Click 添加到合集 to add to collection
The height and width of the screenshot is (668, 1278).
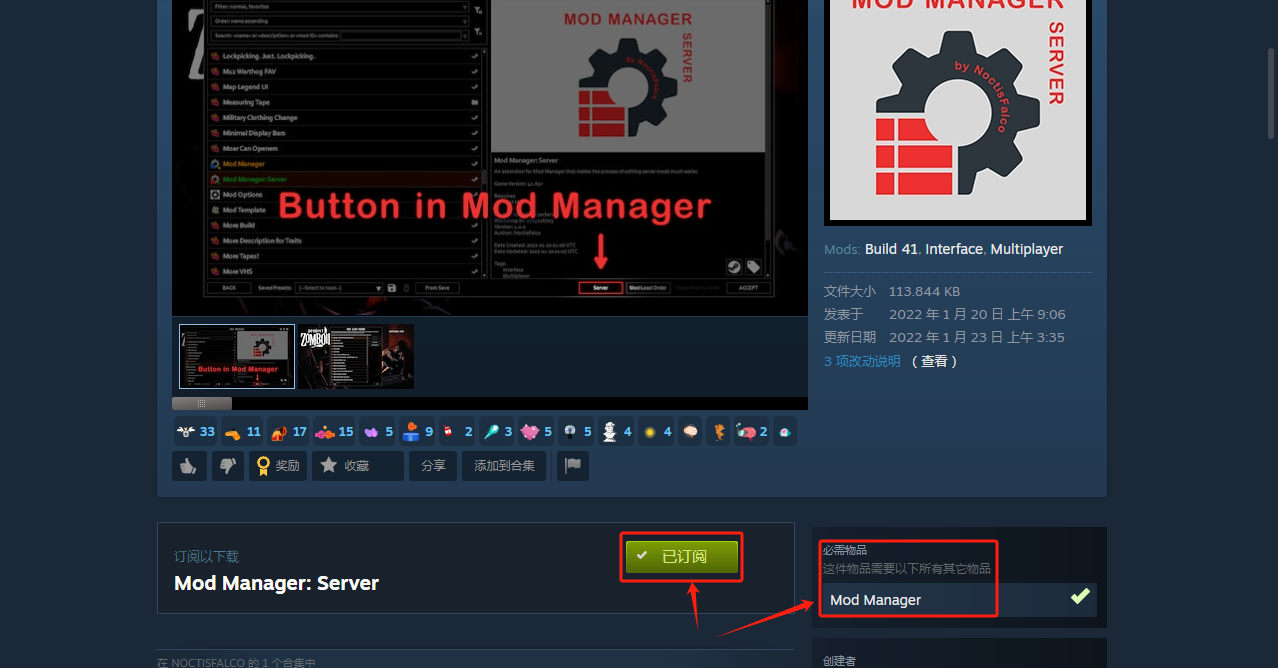[x=504, y=465]
